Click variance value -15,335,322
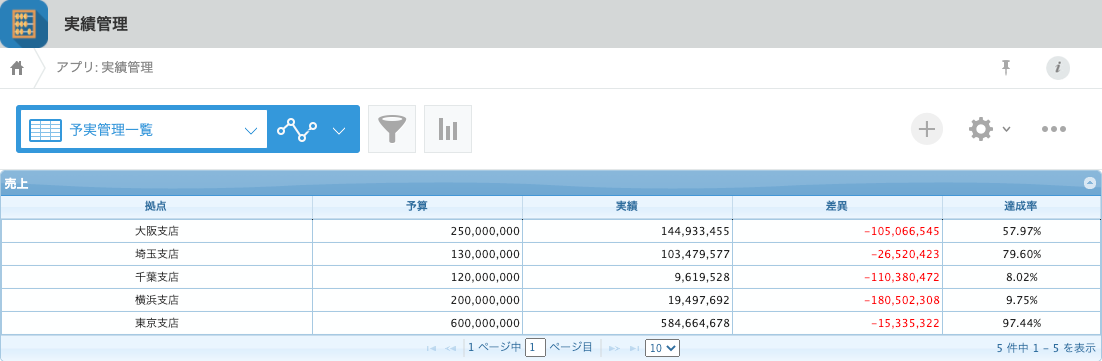1102x361 pixels. [x=905, y=323]
